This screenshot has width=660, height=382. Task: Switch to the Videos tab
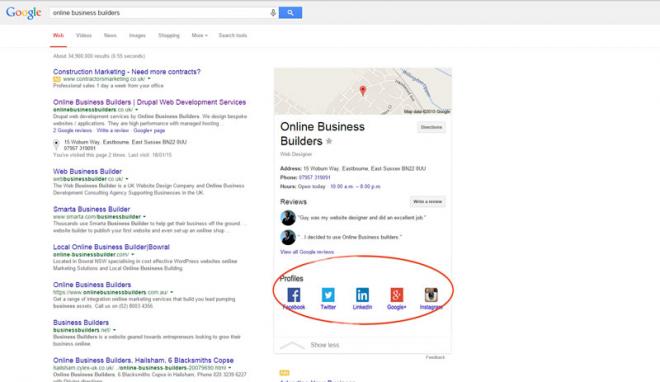tap(84, 35)
